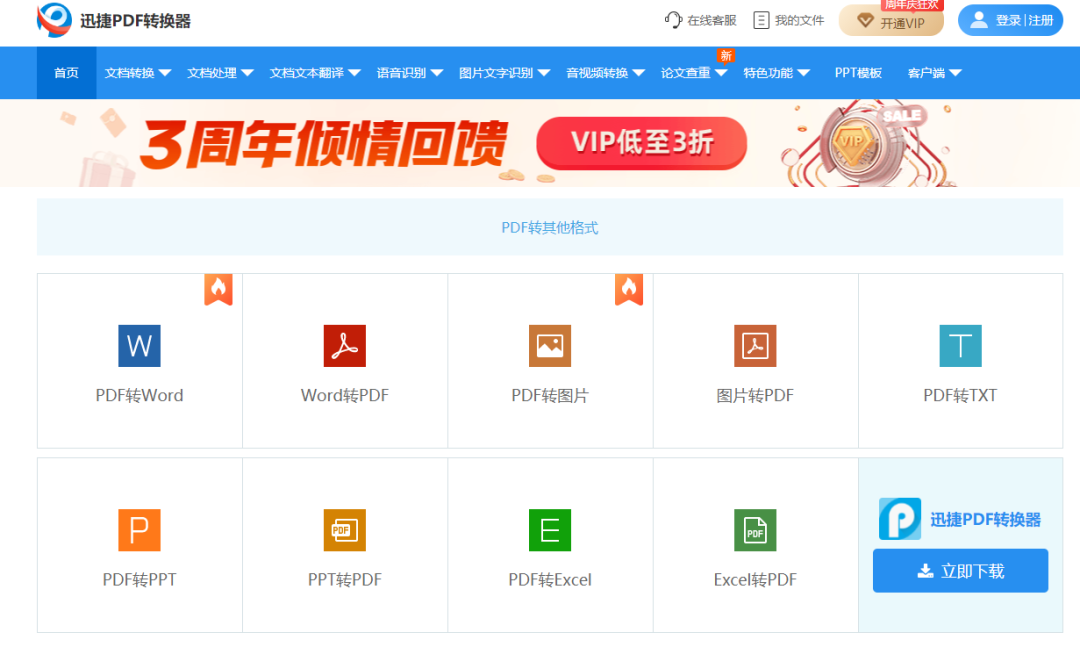Click the PDF转PPT label text

[139, 579]
